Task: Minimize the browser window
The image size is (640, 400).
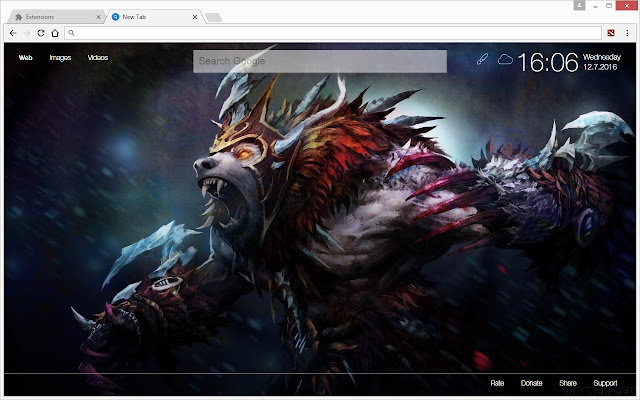Action: [x=596, y=6]
